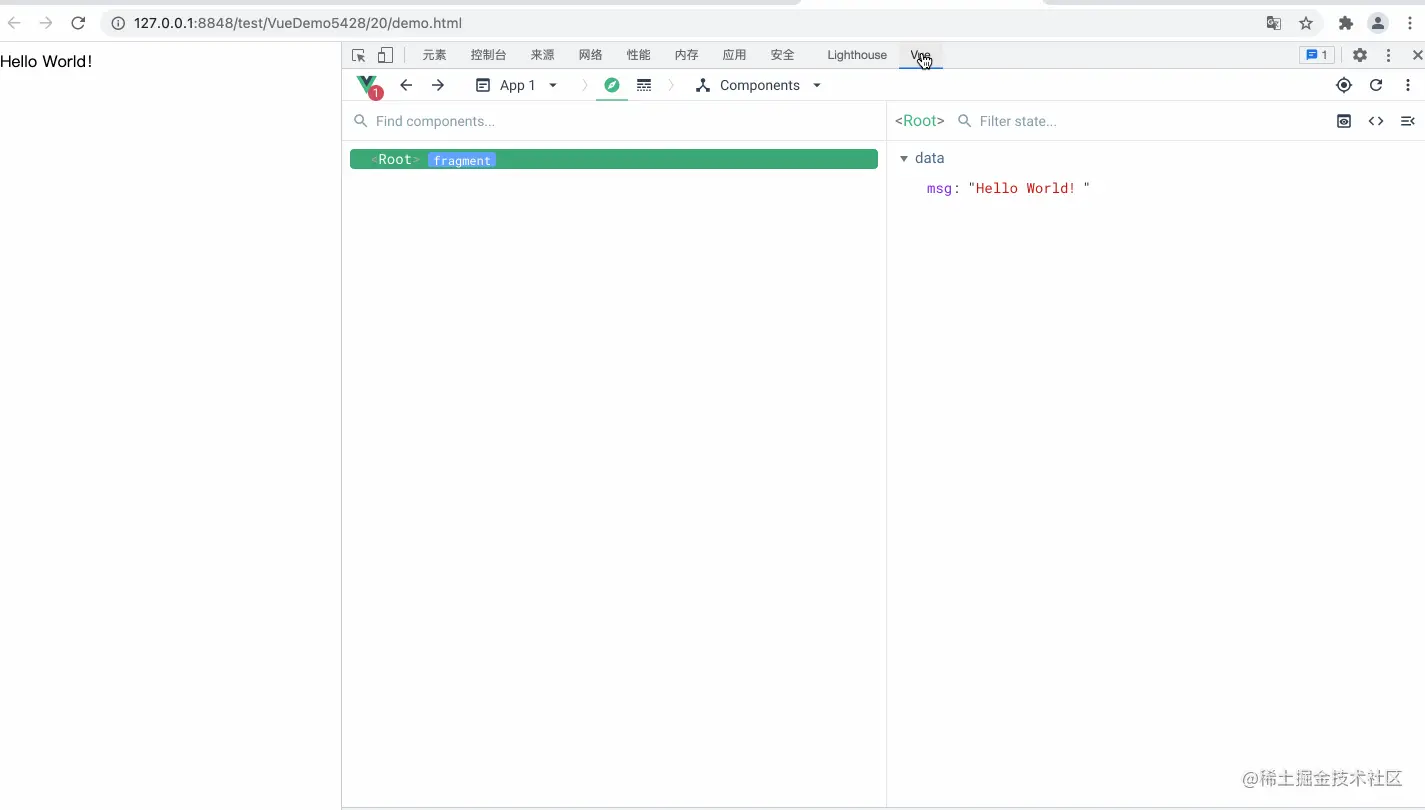Go forward in Vue devtools navigation
This screenshot has height=810, width=1425.
(438, 85)
